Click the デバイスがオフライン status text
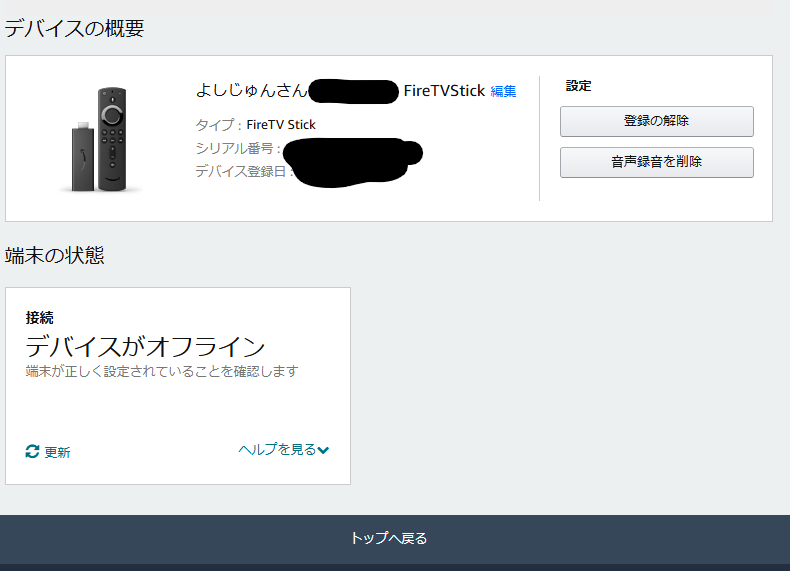The height and width of the screenshot is (571, 790). (145, 346)
